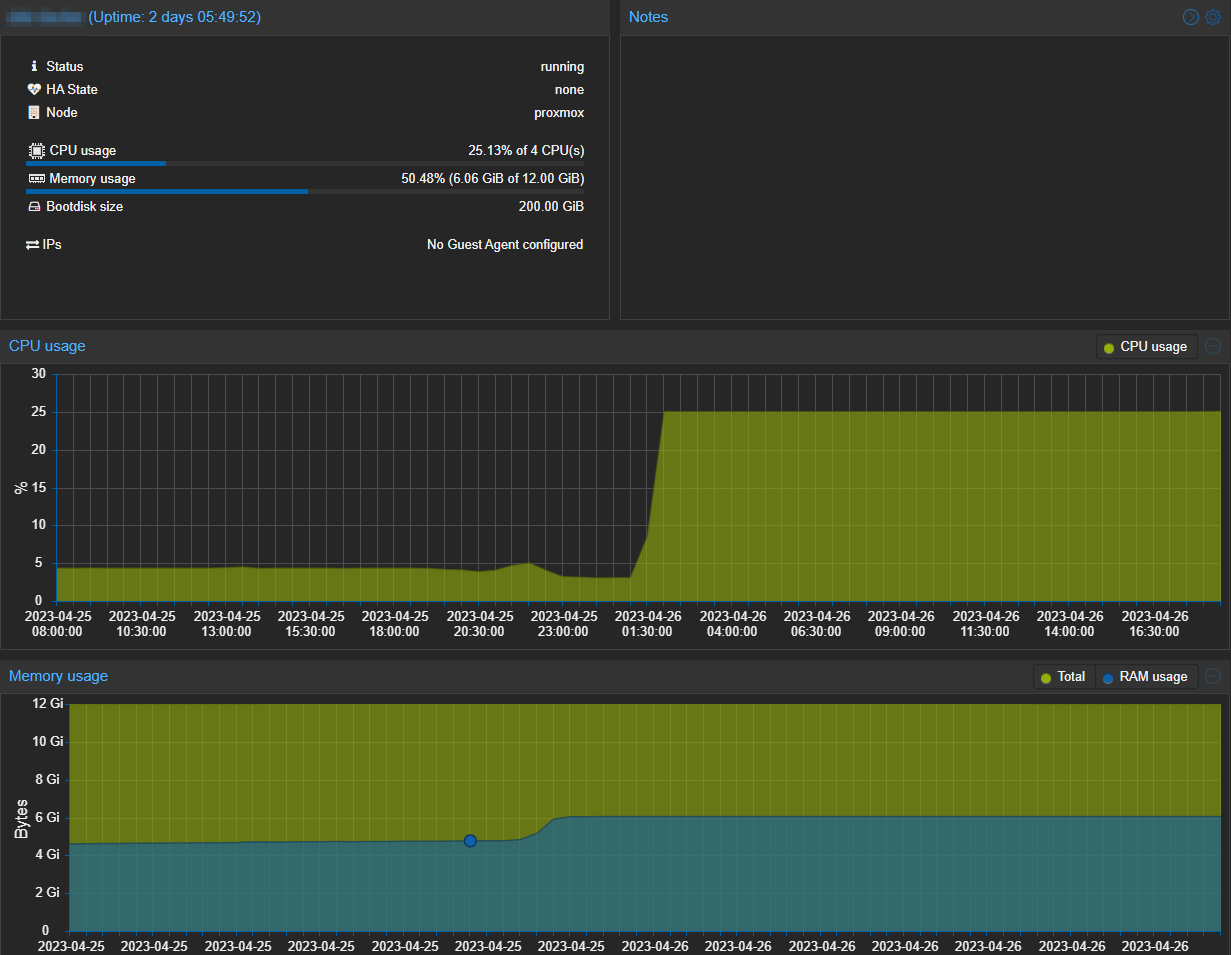Click the HA State heartbeat icon
1231x955 pixels.
34,89
